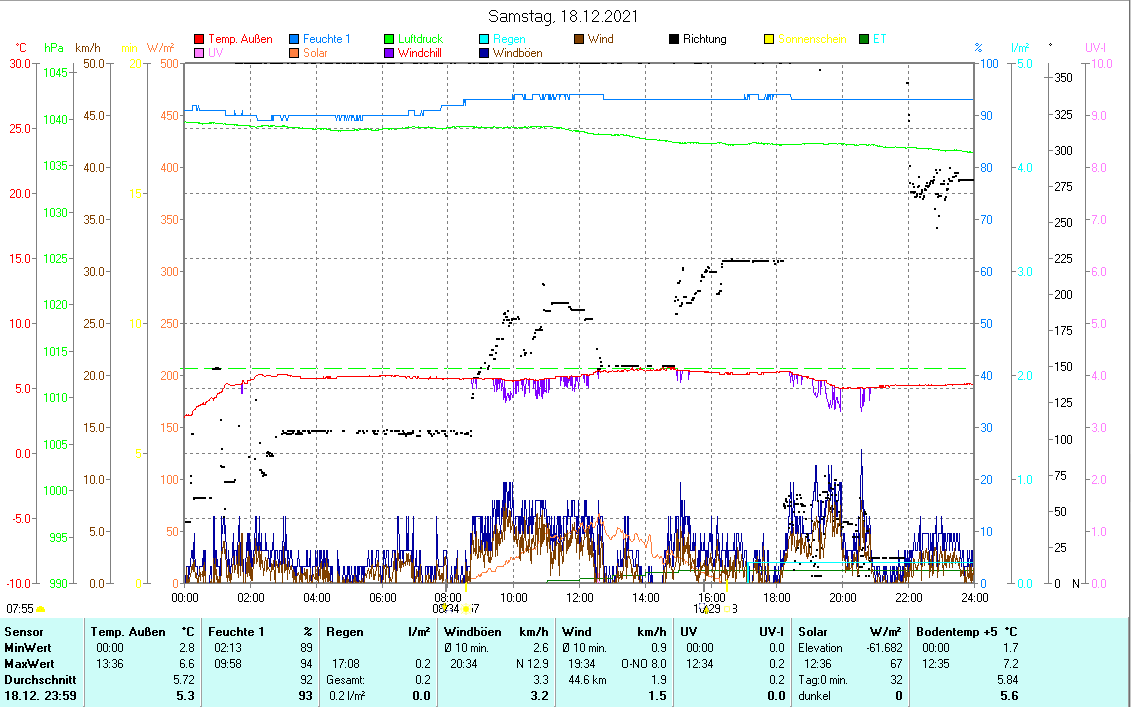Click the chart title Samstag, 18.12.2021

pyautogui.click(x=564, y=16)
